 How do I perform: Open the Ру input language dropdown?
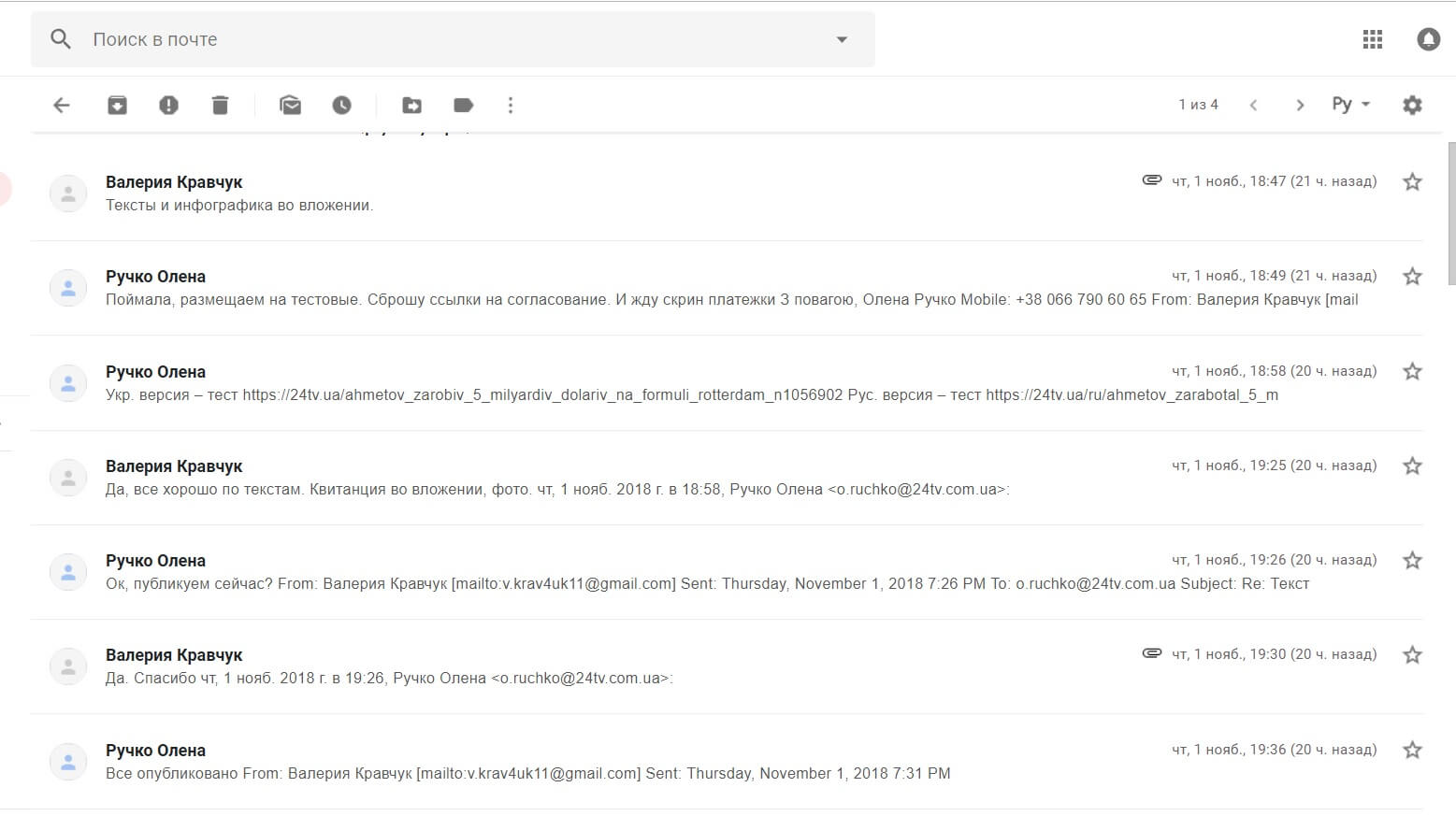[1350, 105]
